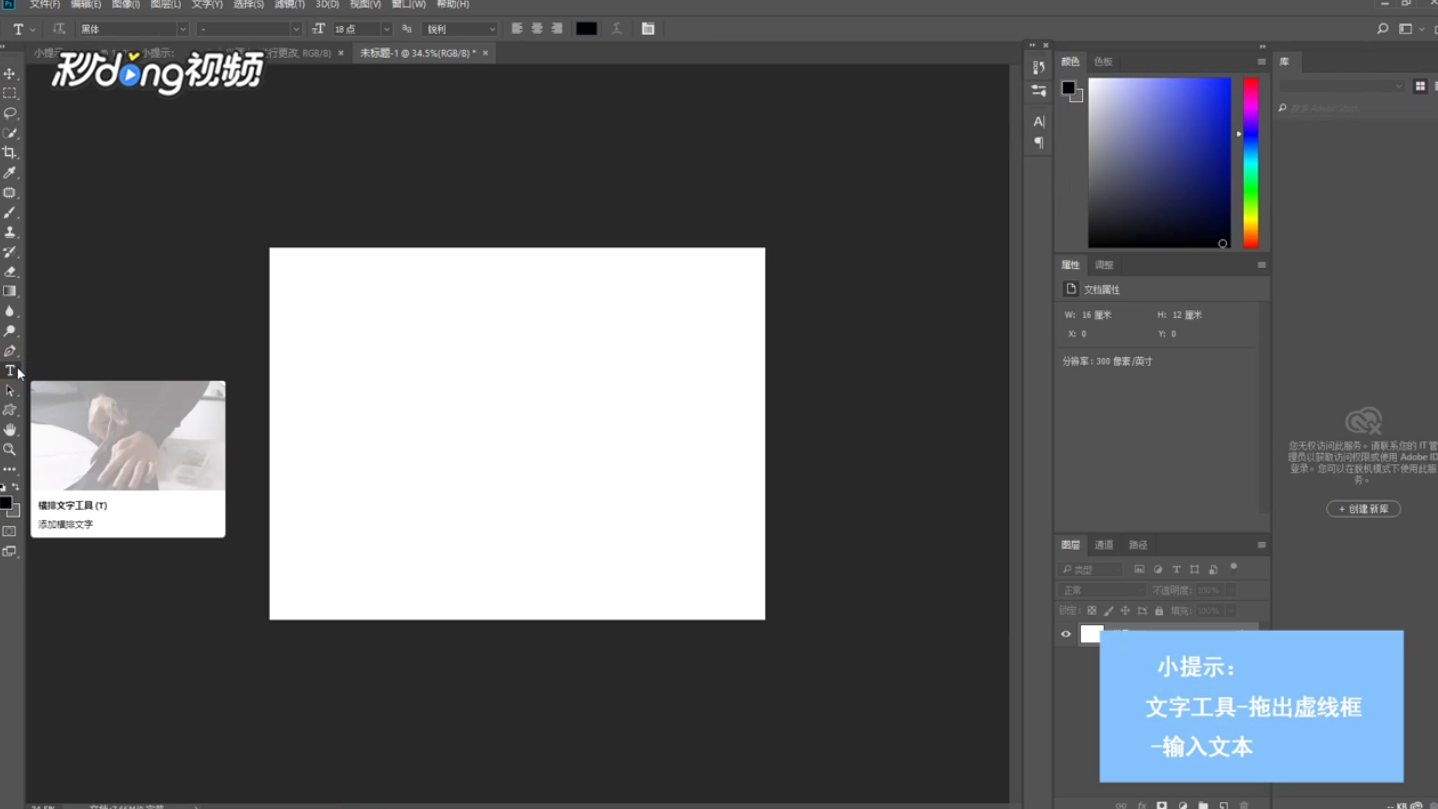Open the Paragraph panel icon
This screenshot has height=809, width=1438.
[x=1038, y=143]
